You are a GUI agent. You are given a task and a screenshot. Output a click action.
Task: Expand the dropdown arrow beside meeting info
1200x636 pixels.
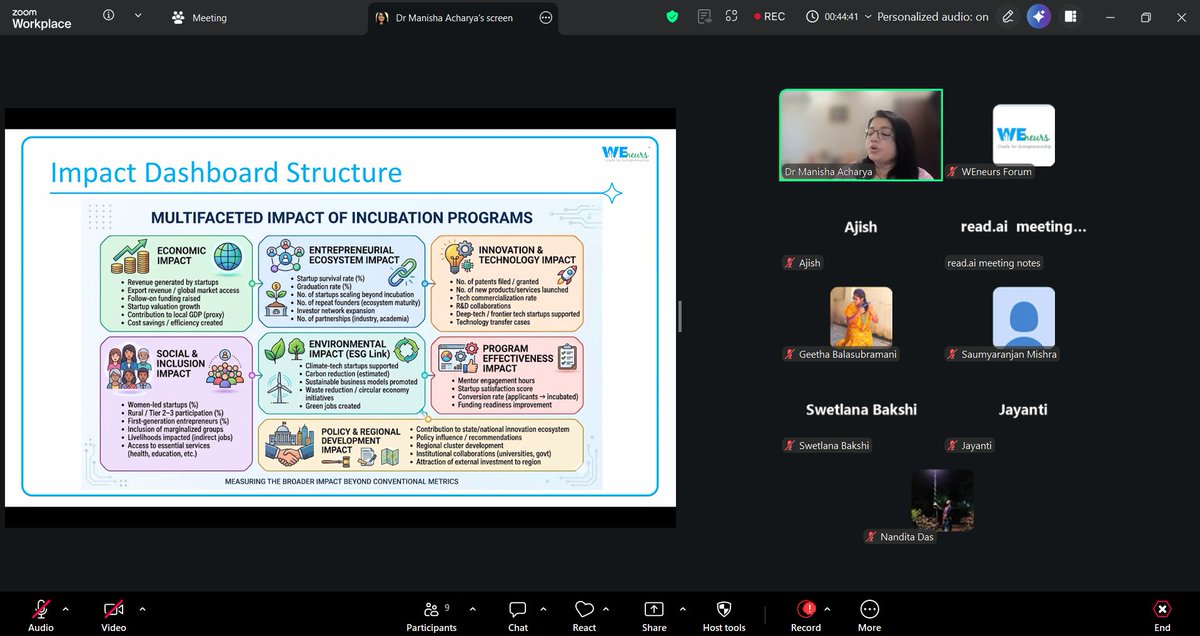coord(138,16)
